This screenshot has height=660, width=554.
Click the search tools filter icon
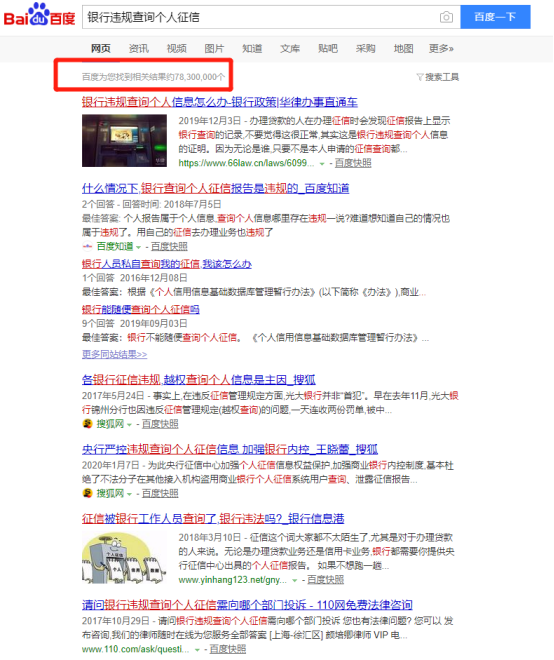419,77
